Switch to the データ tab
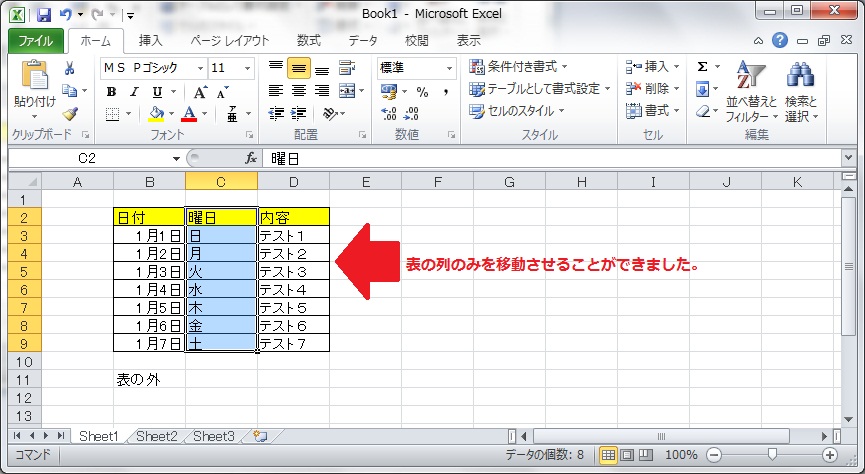The height and width of the screenshot is (474, 865). pos(363,41)
